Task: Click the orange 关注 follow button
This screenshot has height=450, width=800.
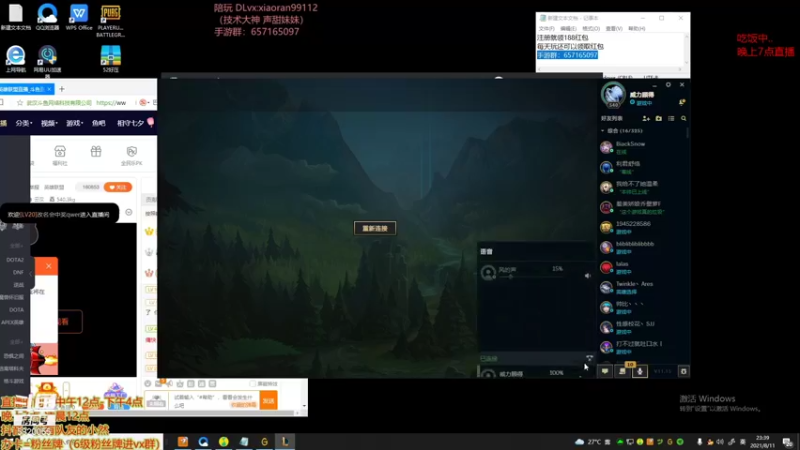Action: point(118,187)
